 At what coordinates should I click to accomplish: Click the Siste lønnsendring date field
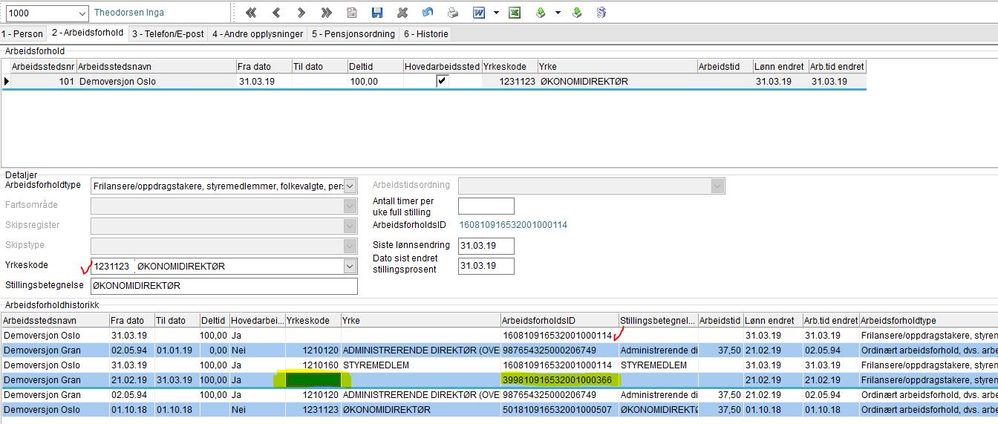[485, 246]
